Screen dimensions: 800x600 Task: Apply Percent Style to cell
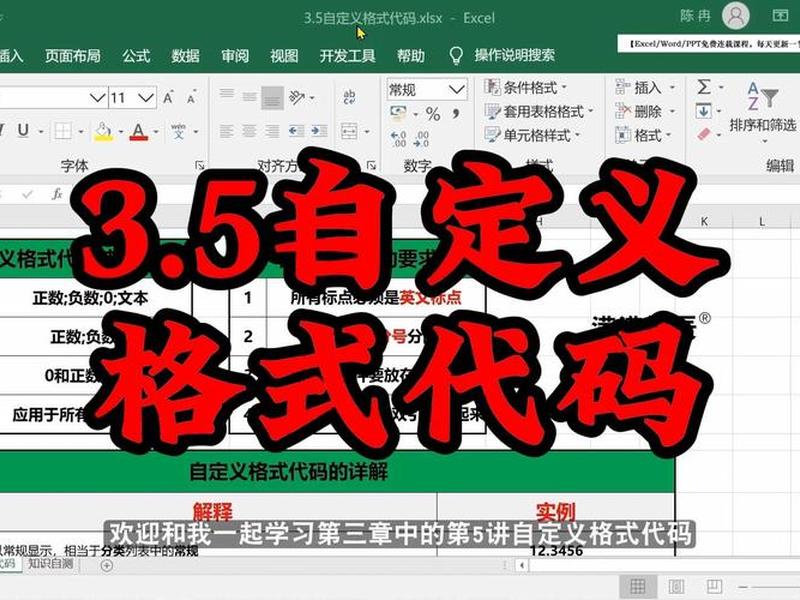[x=433, y=113]
